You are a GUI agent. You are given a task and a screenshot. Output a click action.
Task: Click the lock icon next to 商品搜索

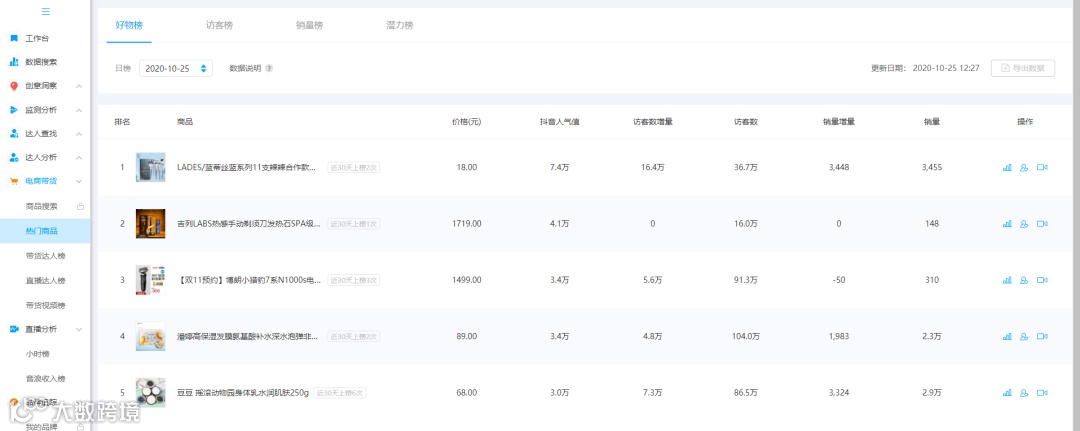click(x=80, y=207)
